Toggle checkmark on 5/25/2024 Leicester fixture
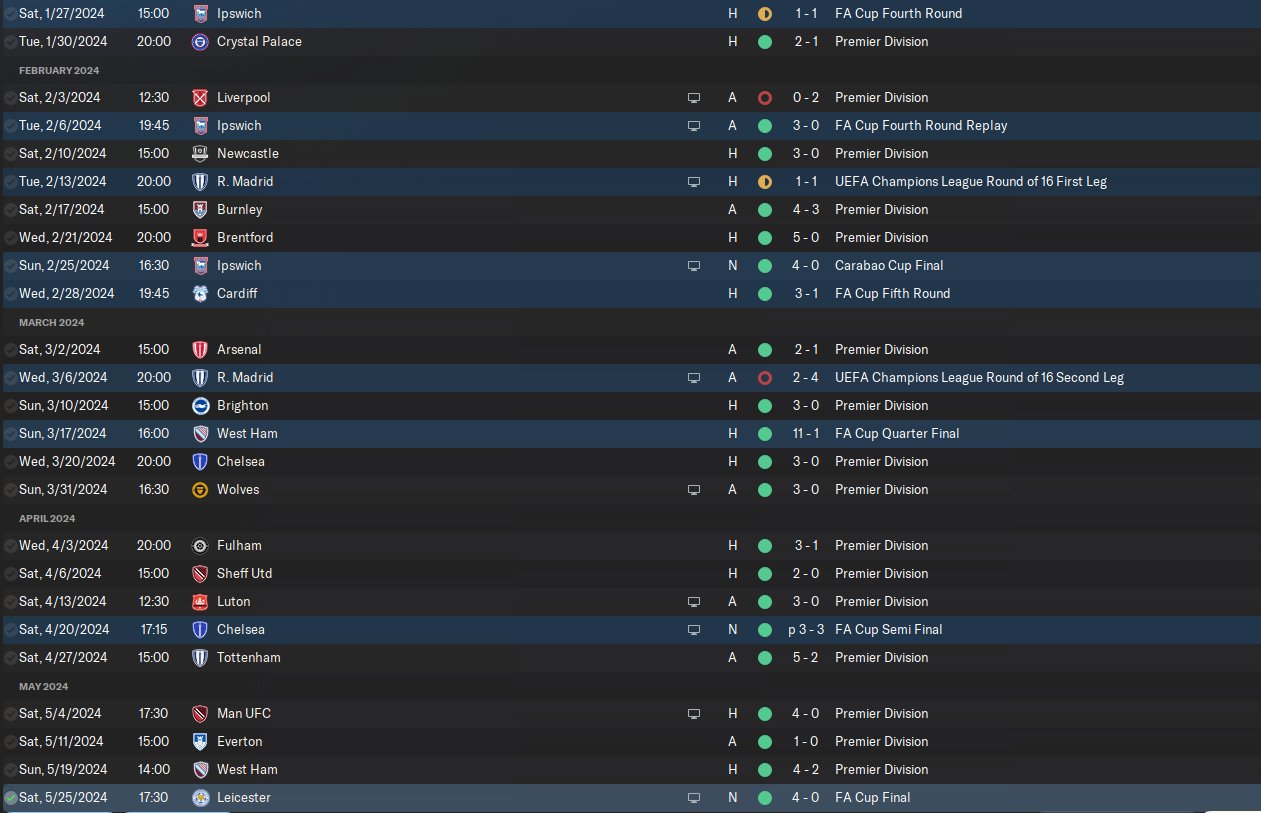Image resolution: width=1261 pixels, height=813 pixels. [10, 797]
